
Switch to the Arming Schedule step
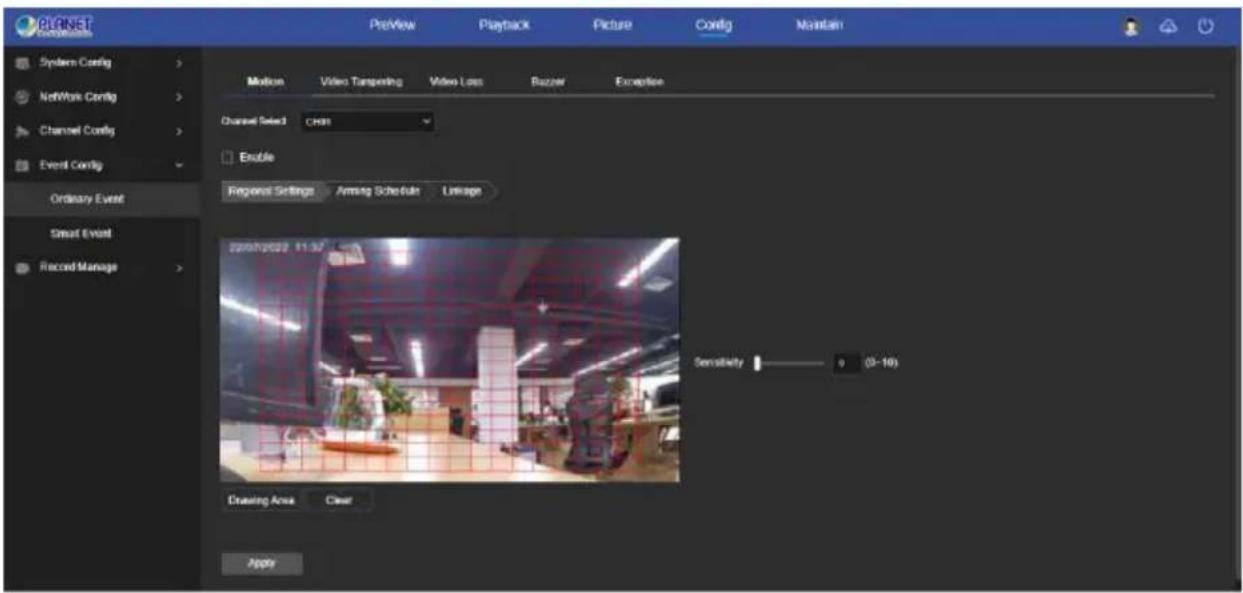pos(378,191)
